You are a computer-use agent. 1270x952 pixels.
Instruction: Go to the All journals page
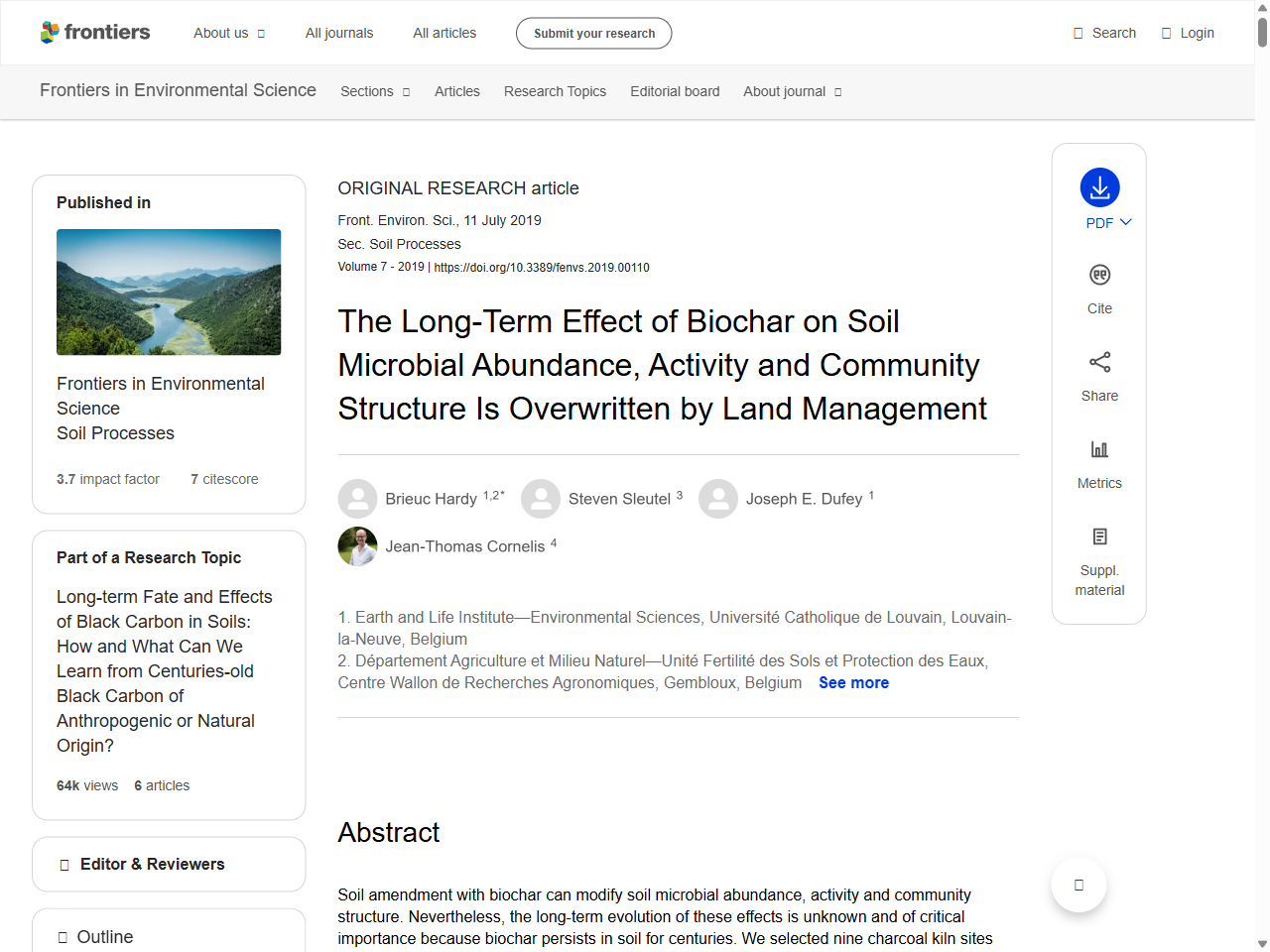pos(339,33)
